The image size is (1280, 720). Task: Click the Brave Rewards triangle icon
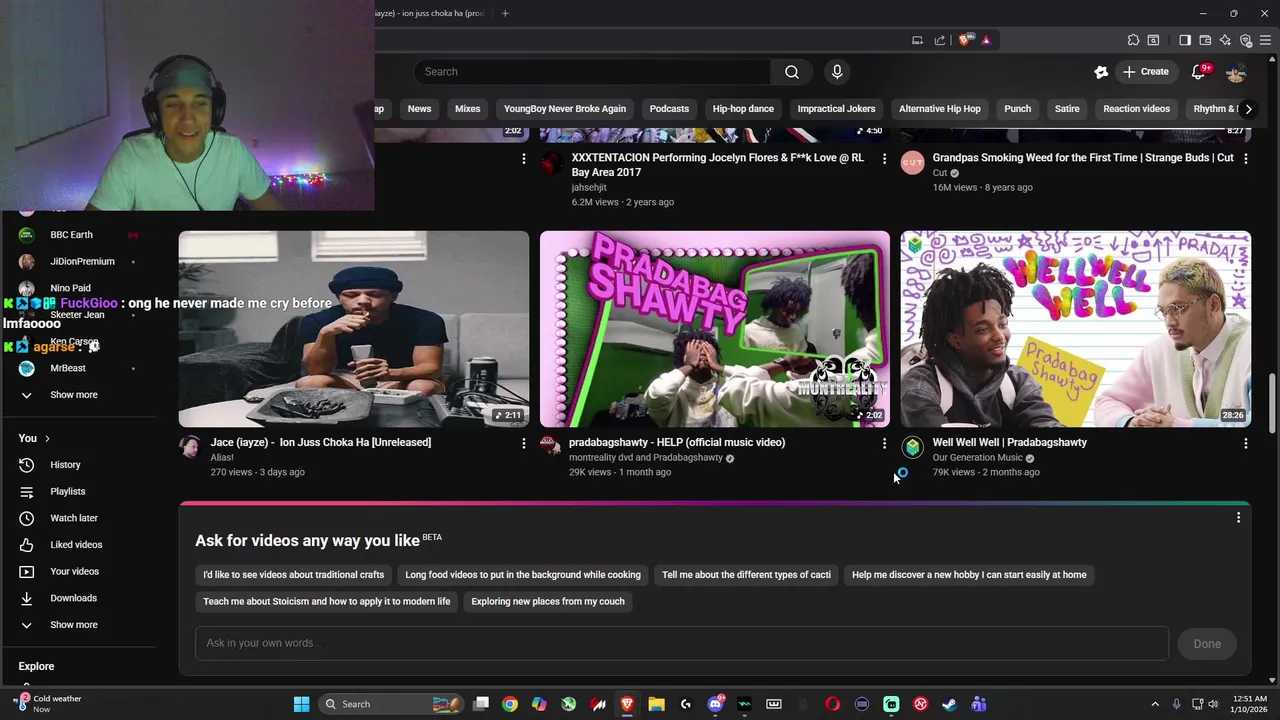(986, 40)
